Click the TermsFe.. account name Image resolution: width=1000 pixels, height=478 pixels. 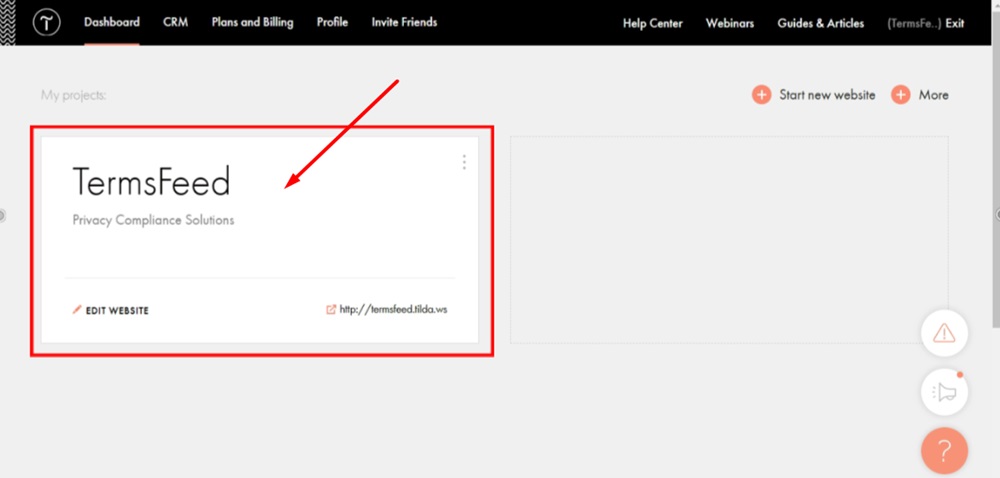point(915,24)
